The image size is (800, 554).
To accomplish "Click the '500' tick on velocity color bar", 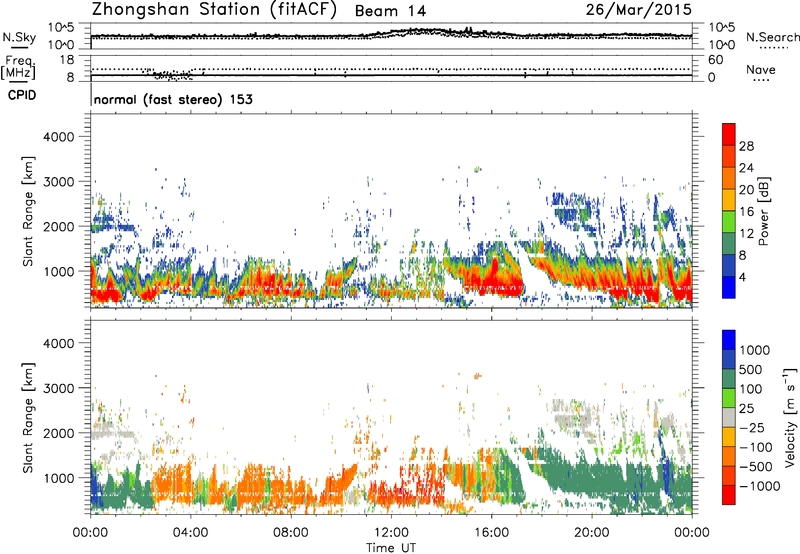I will (750, 369).
